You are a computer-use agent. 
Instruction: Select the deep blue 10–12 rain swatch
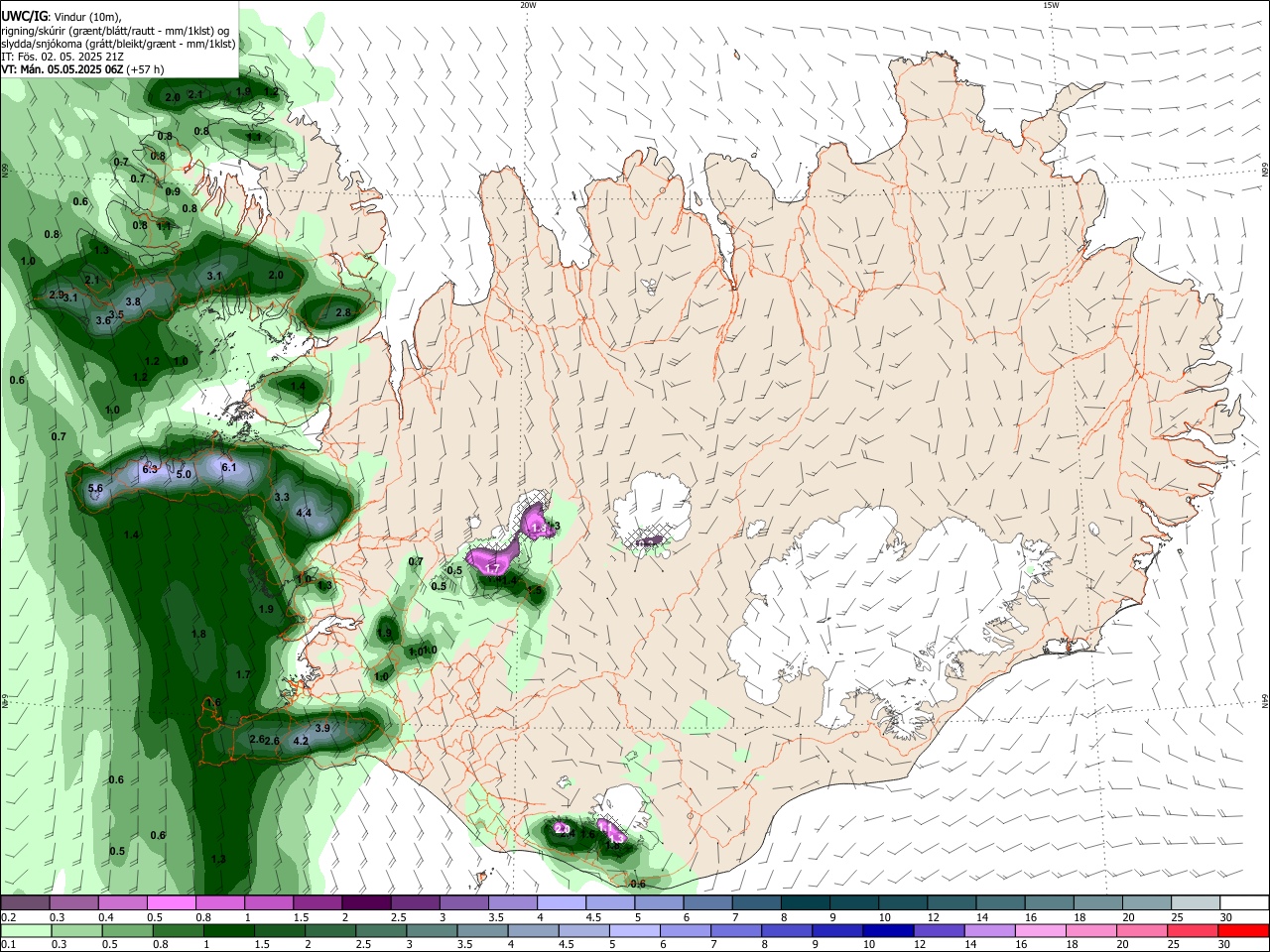coord(886,931)
